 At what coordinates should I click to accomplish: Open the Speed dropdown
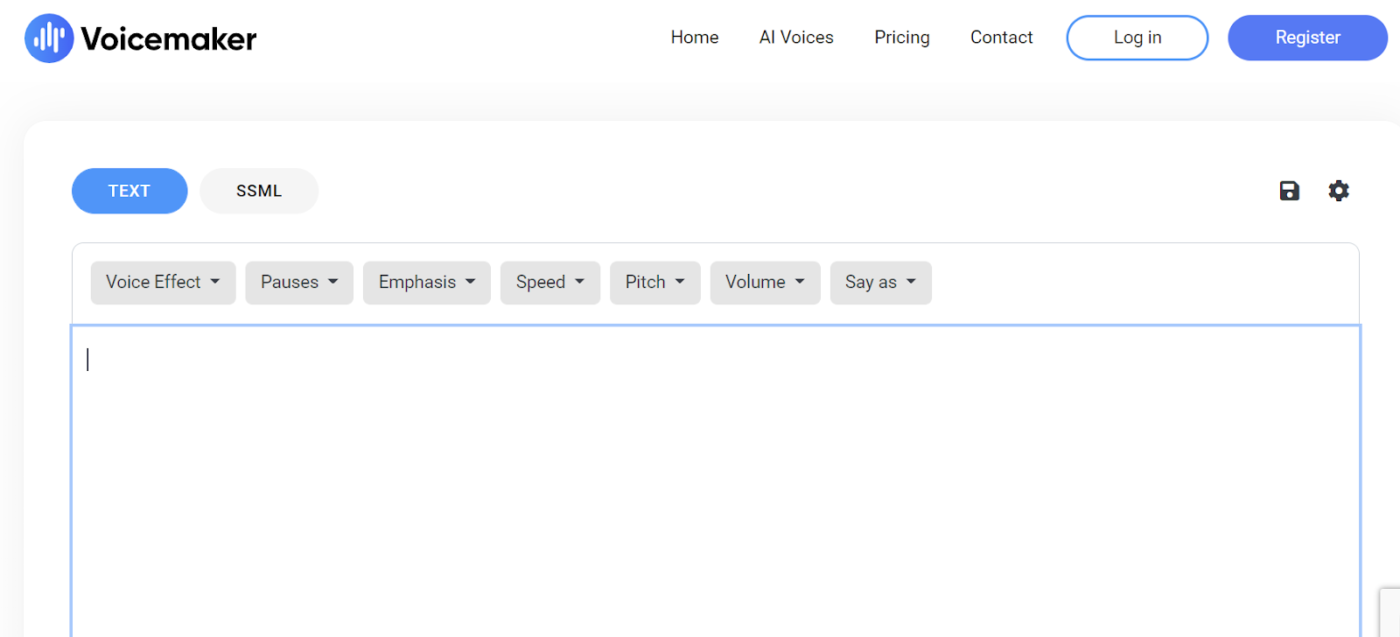[x=550, y=282]
